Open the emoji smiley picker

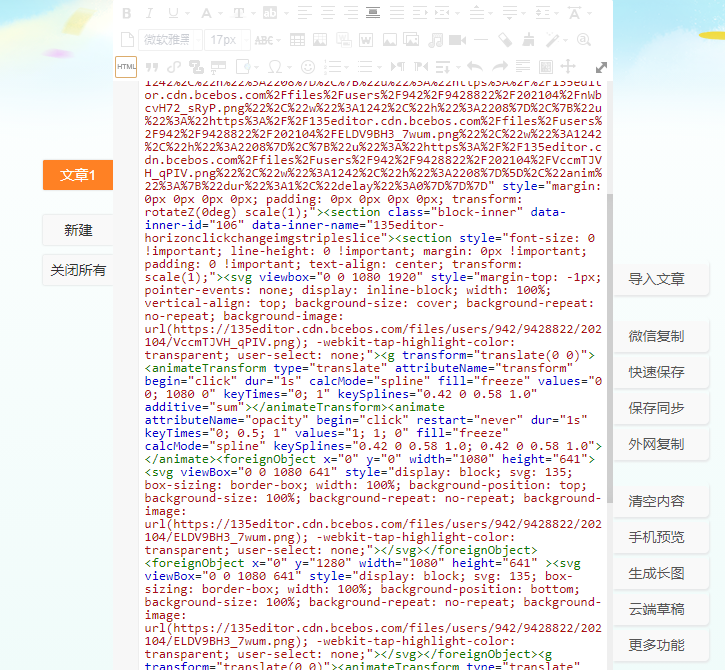coord(308,67)
